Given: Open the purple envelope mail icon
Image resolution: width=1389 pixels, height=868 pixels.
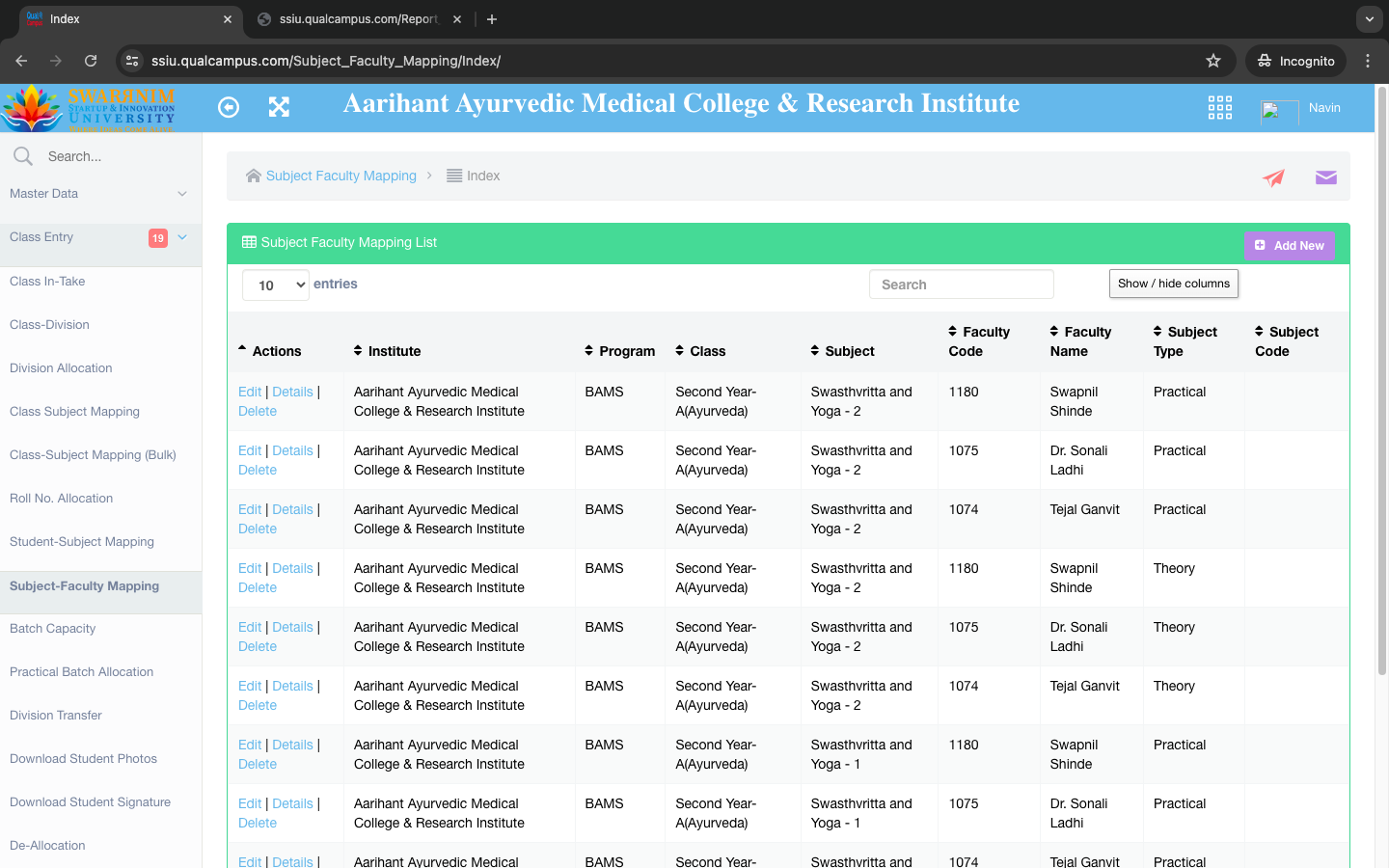Looking at the screenshot, I should point(1326,177).
